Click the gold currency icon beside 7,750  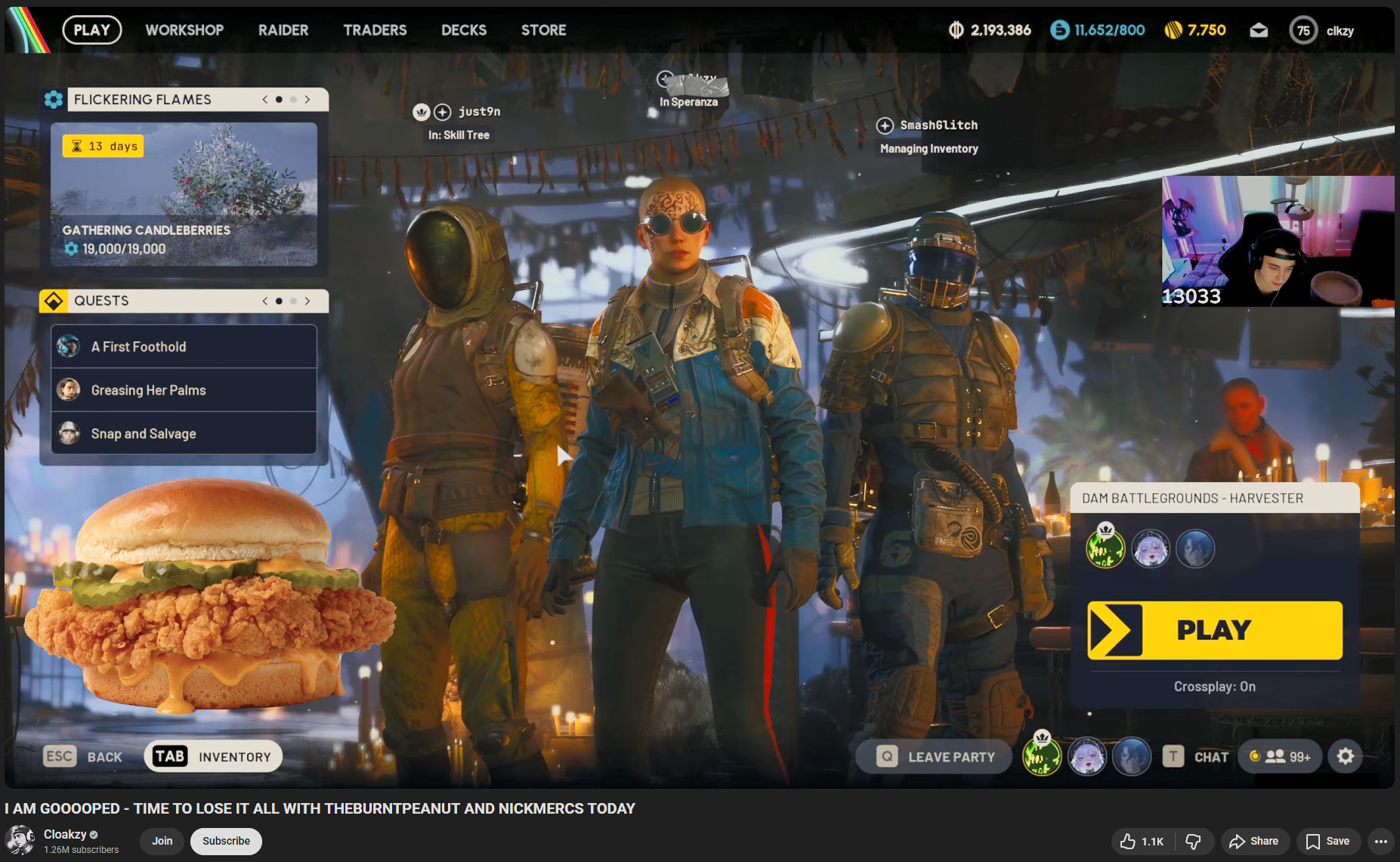point(1173,30)
